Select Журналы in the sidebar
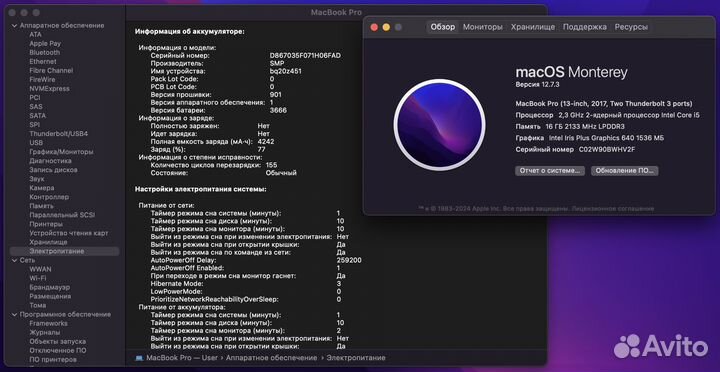This screenshot has height=372, width=720. pyautogui.click(x=45, y=333)
